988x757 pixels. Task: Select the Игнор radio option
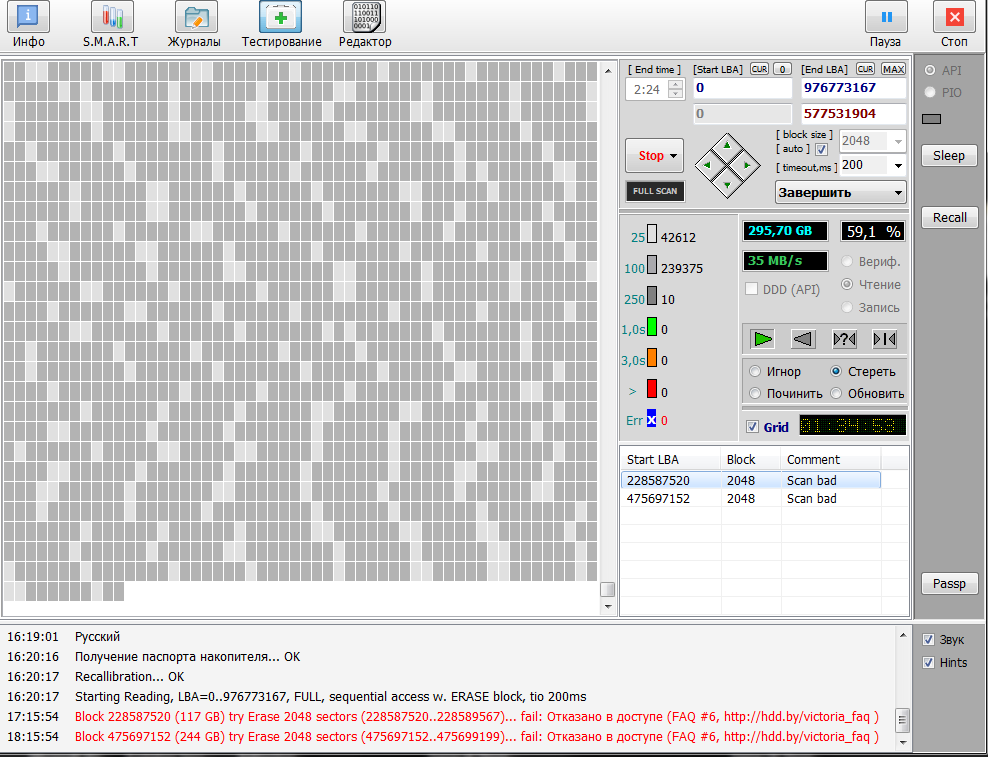756,371
